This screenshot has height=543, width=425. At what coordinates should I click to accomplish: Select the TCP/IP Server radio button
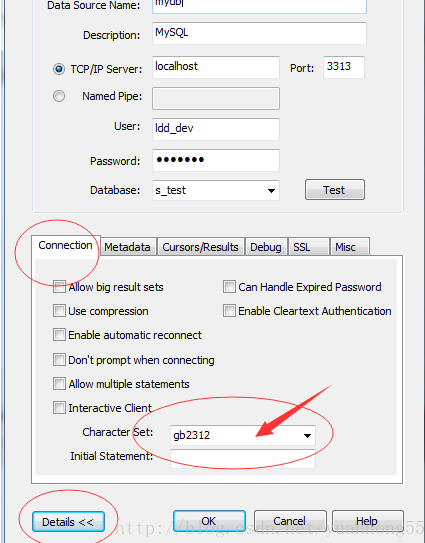coord(59,69)
